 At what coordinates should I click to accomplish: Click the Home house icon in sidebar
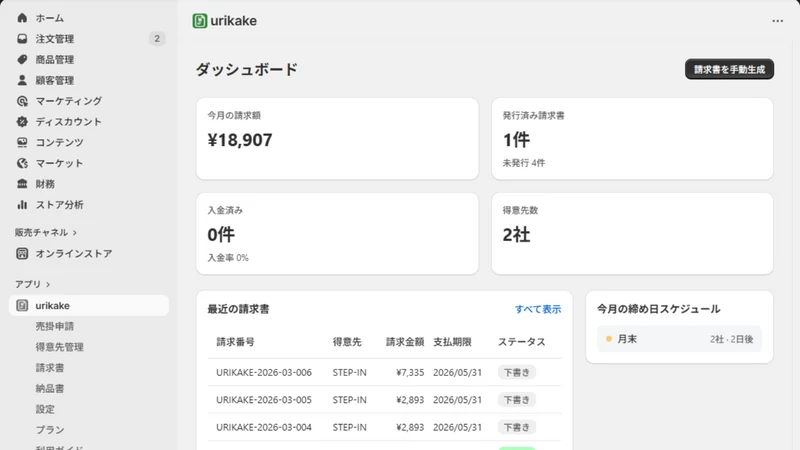pyautogui.click(x=22, y=18)
